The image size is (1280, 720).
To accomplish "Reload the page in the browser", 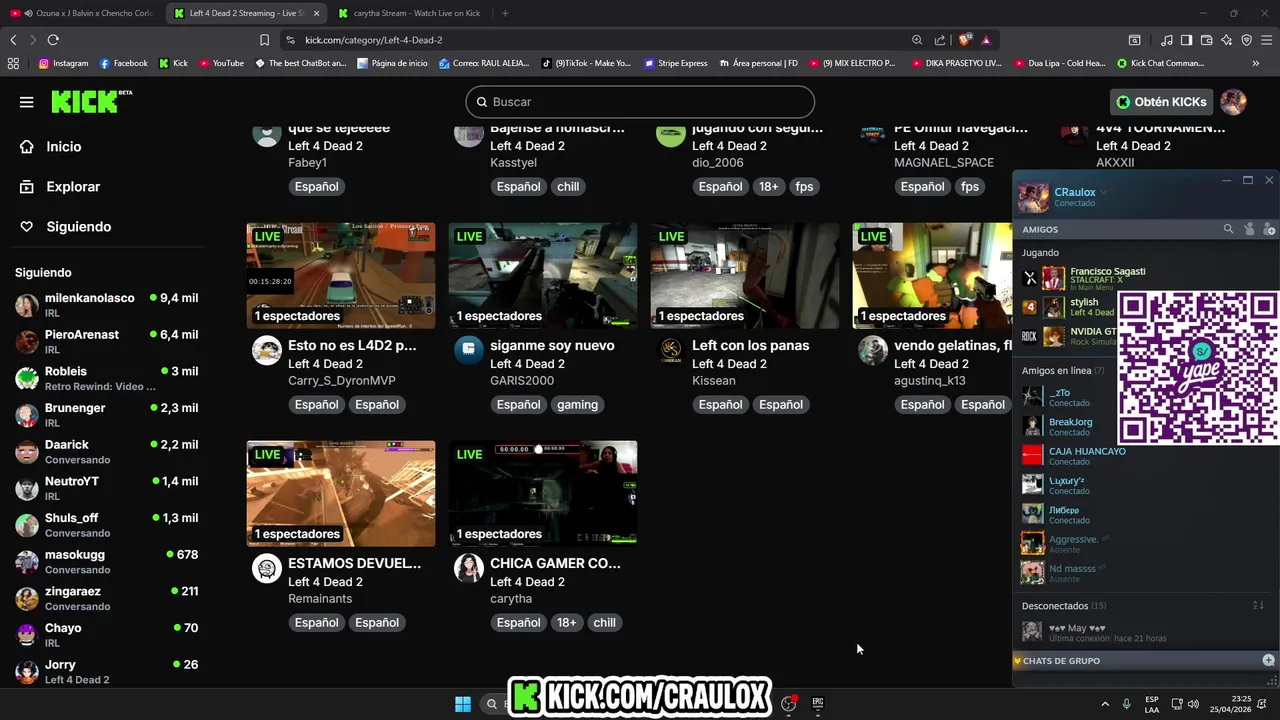I will point(53,40).
